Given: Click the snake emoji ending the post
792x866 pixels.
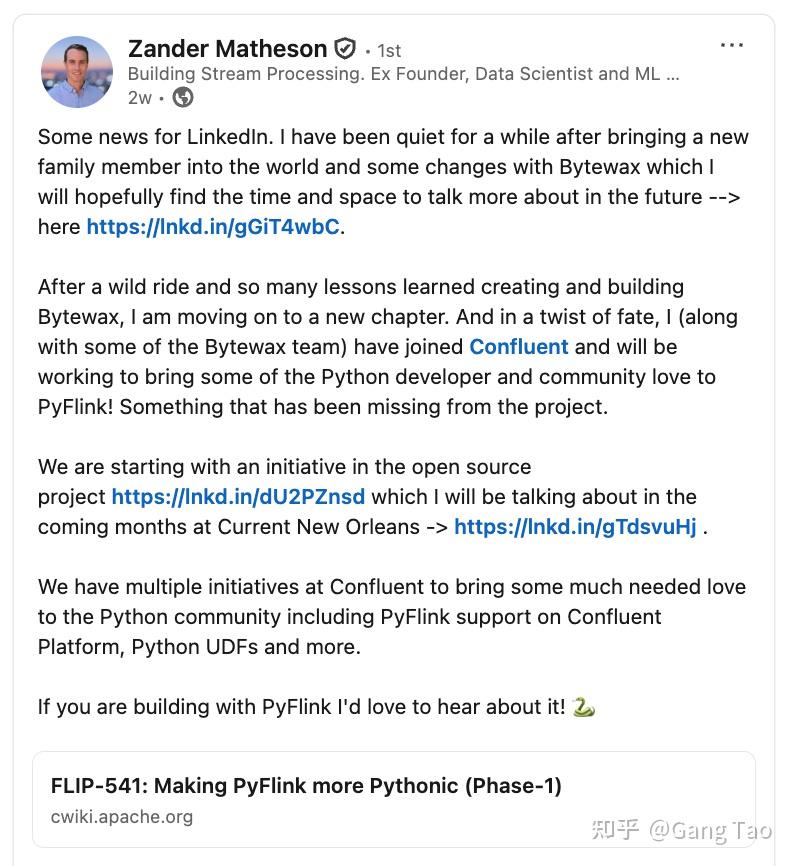Looking at the screenshot, I should [584, 707].
